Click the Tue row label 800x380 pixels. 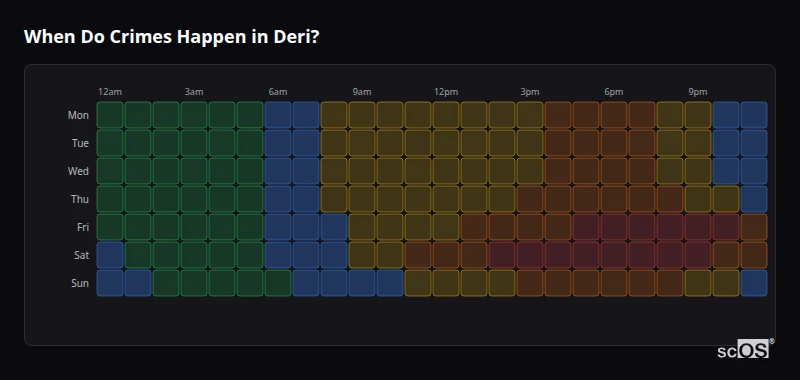tap(80, 143)
